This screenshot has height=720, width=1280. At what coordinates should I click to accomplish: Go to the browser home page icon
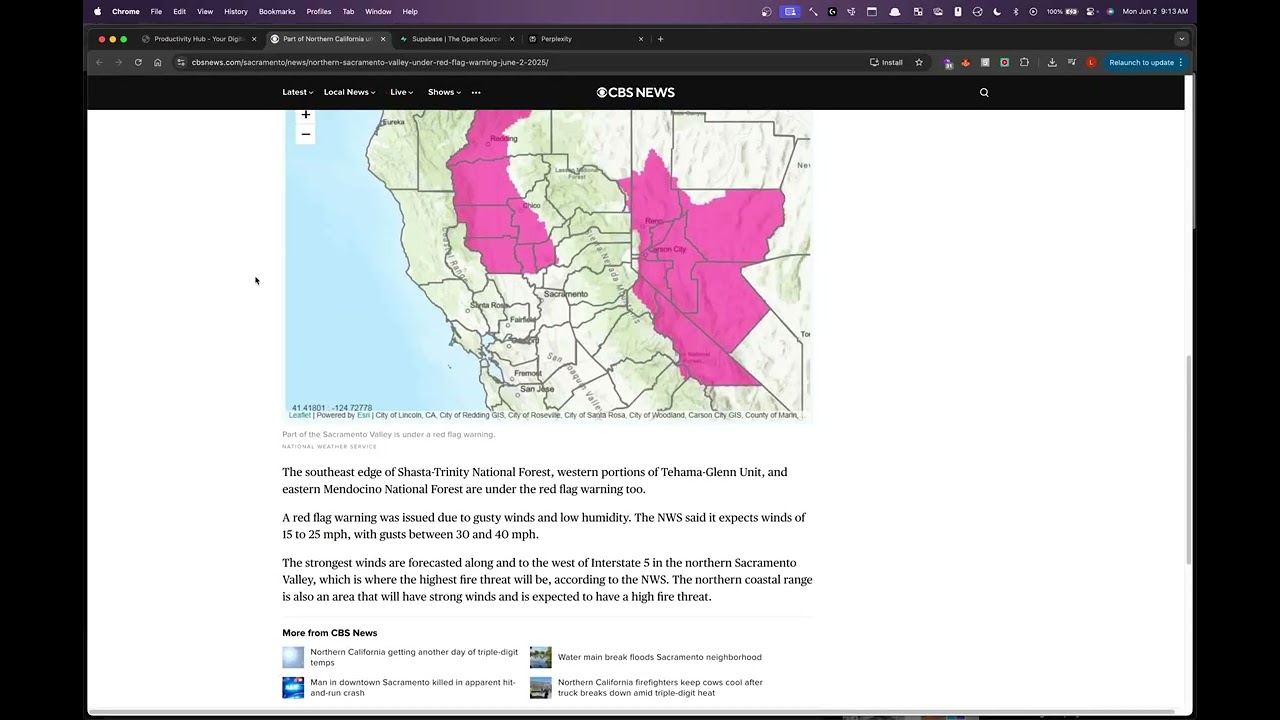(157, 62)
